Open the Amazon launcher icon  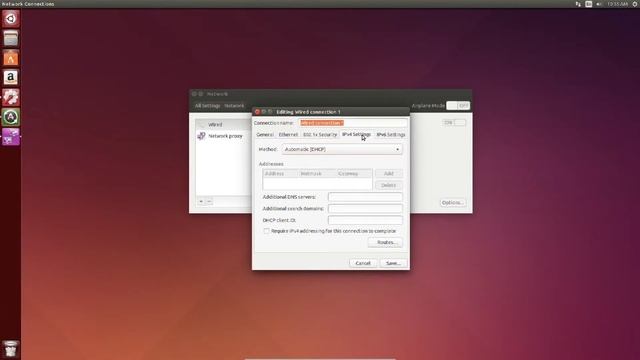pos(11,78)
